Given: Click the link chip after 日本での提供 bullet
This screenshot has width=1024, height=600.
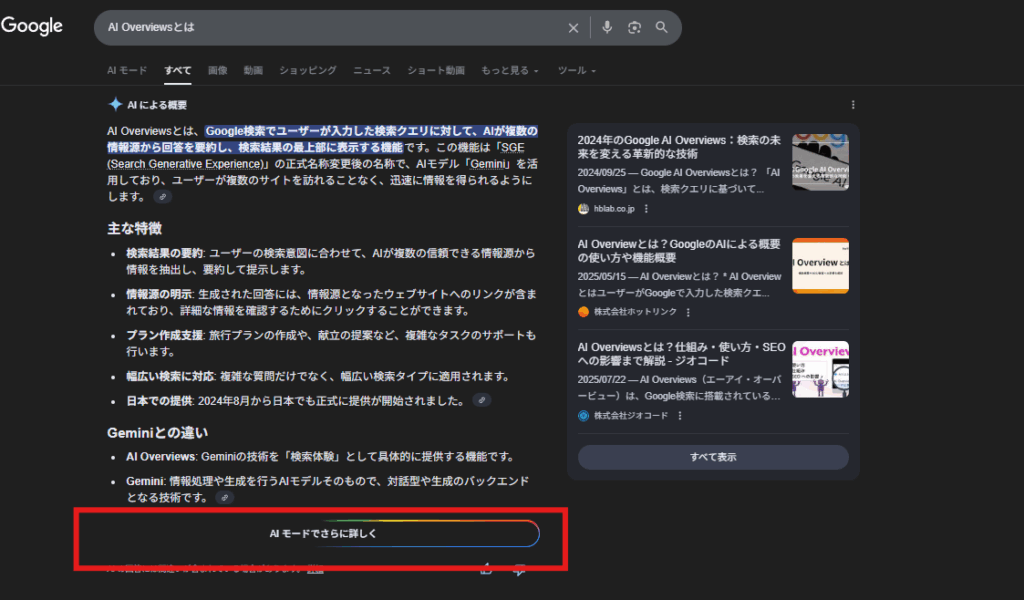Looking at the screenshot, I should [x=481, y=400].
